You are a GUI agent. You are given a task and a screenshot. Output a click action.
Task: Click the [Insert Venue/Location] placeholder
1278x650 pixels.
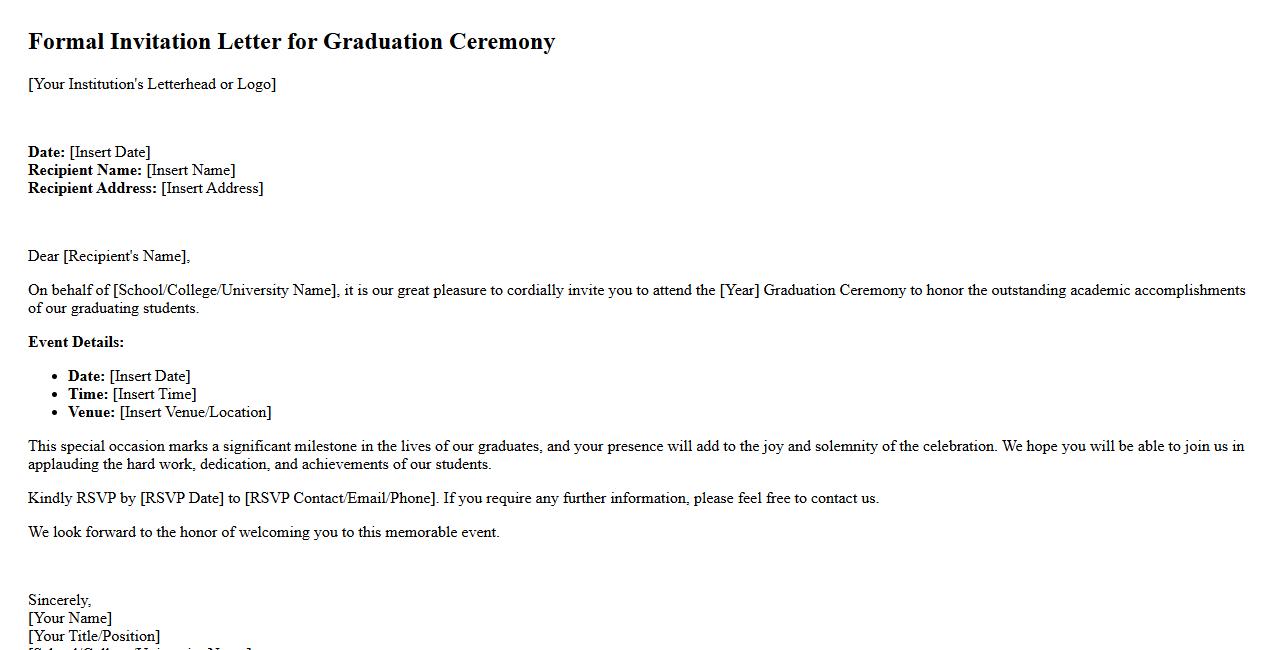[x=196, y=412]
